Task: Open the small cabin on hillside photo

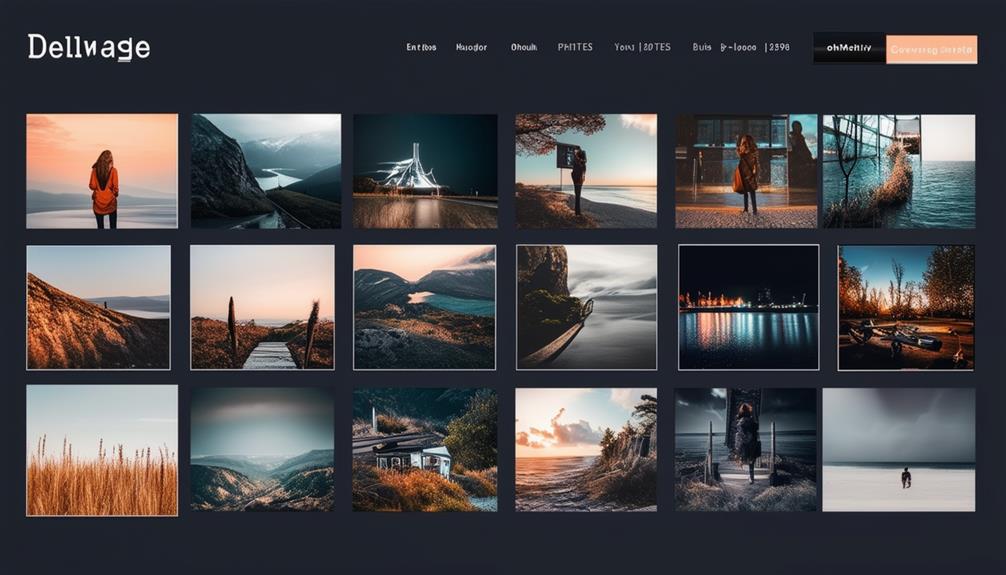Action: point(425,450)
